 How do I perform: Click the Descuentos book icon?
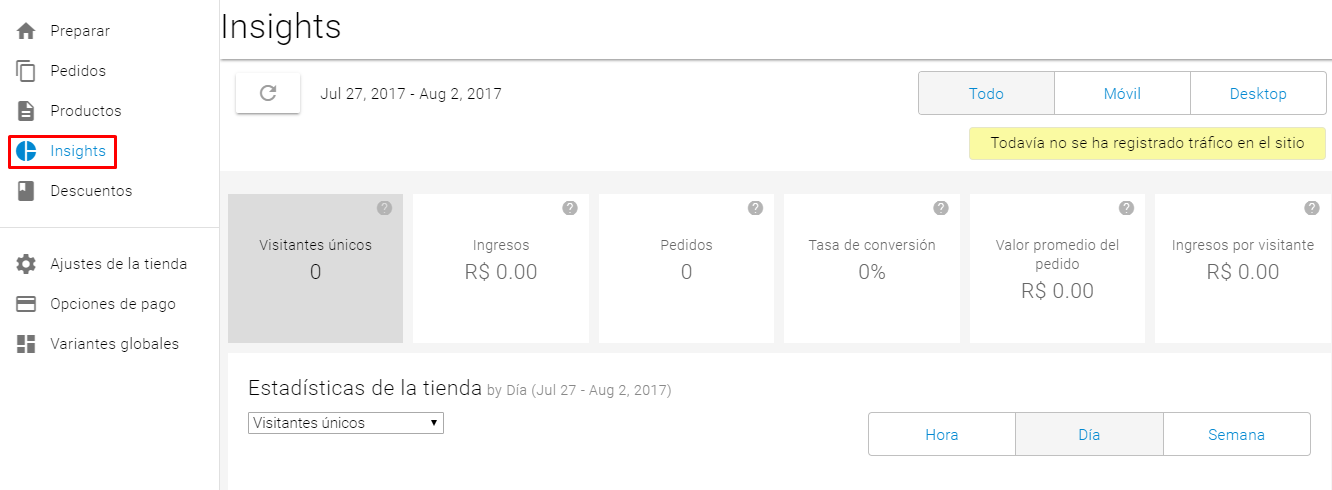26,191
